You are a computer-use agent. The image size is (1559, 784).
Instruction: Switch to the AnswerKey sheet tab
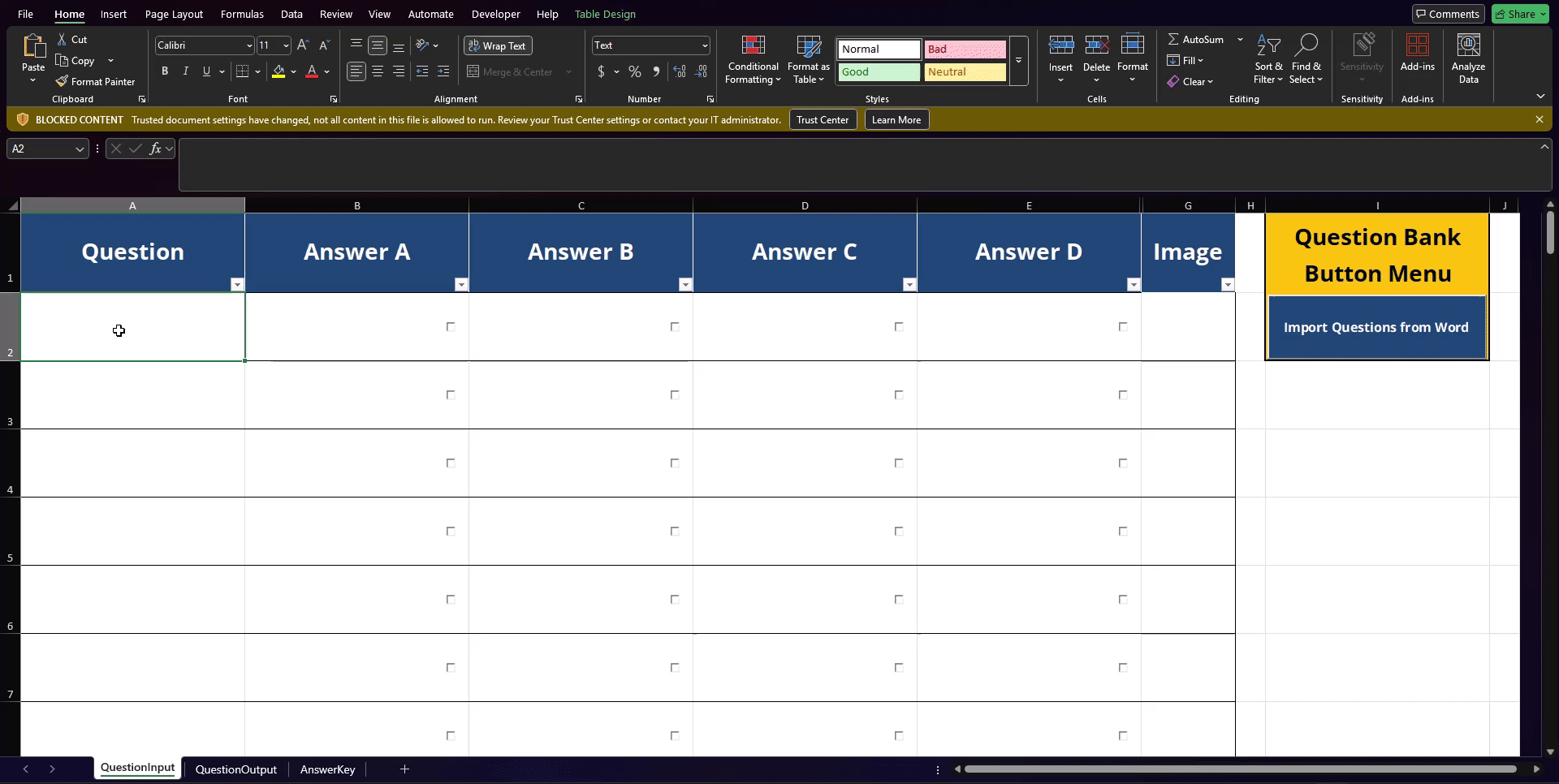[328, 769]
